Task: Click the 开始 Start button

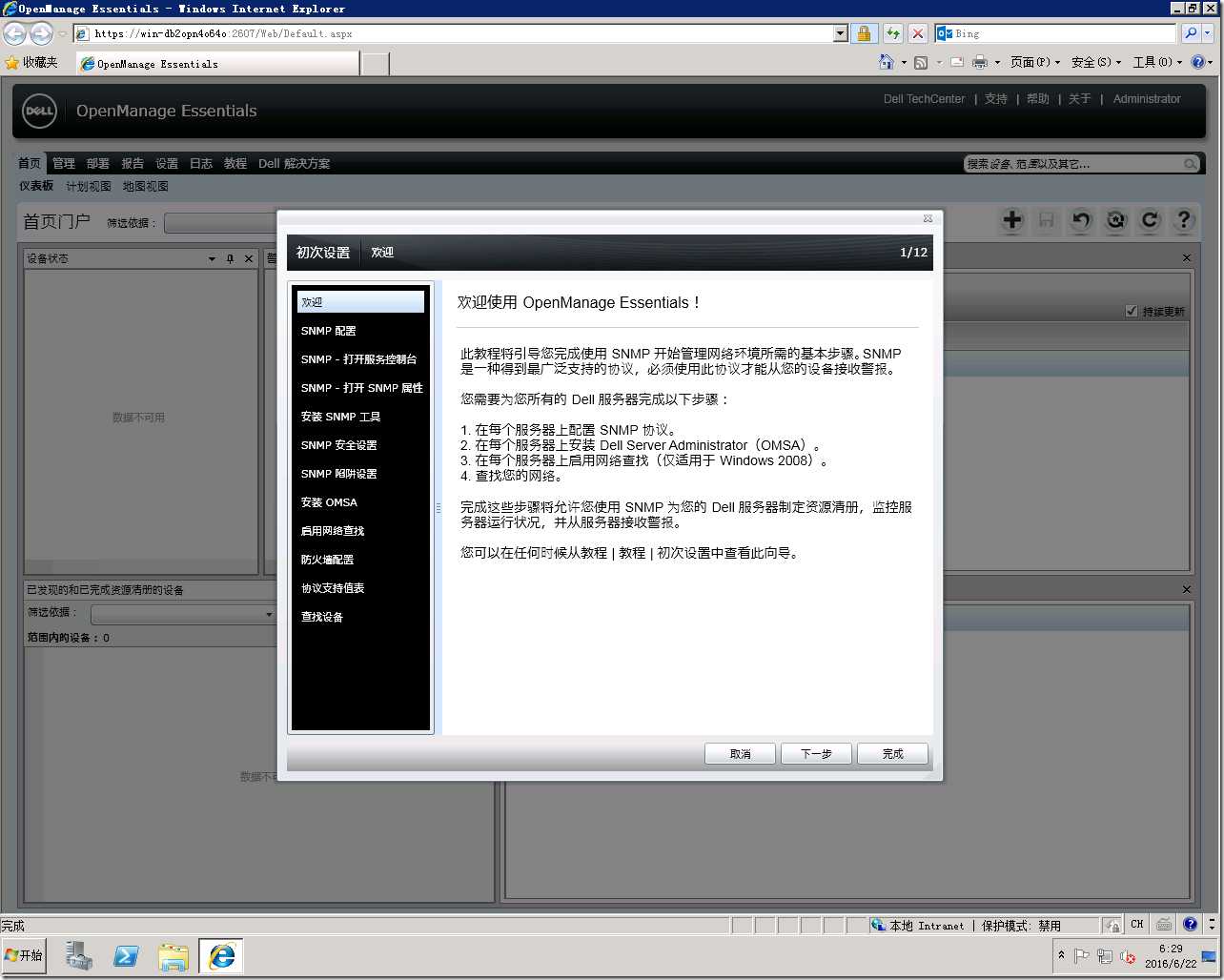Action: (25, 955)
